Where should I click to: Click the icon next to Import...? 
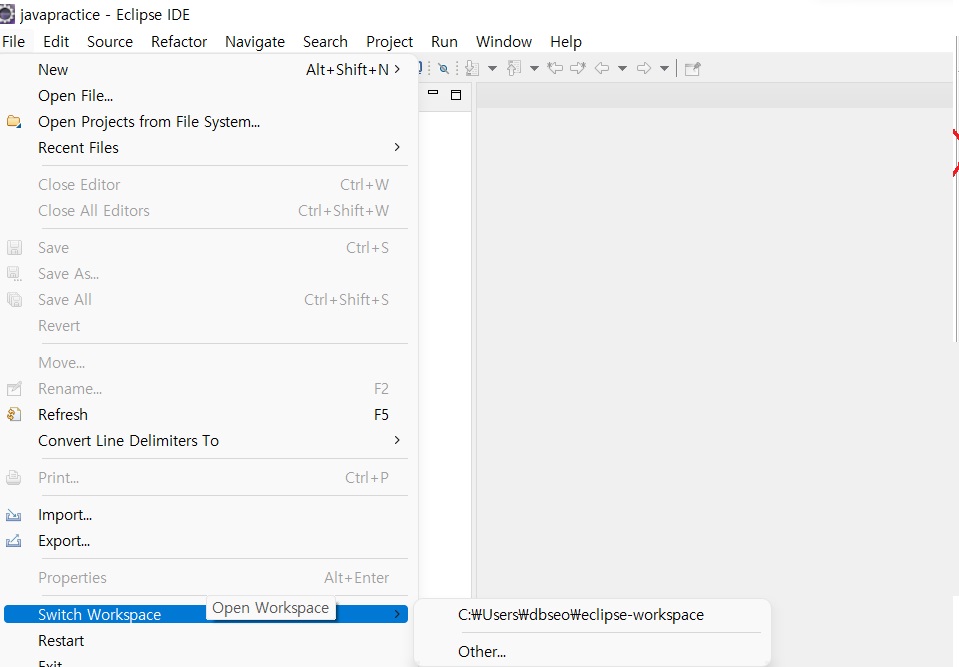[x=13, y=515]
